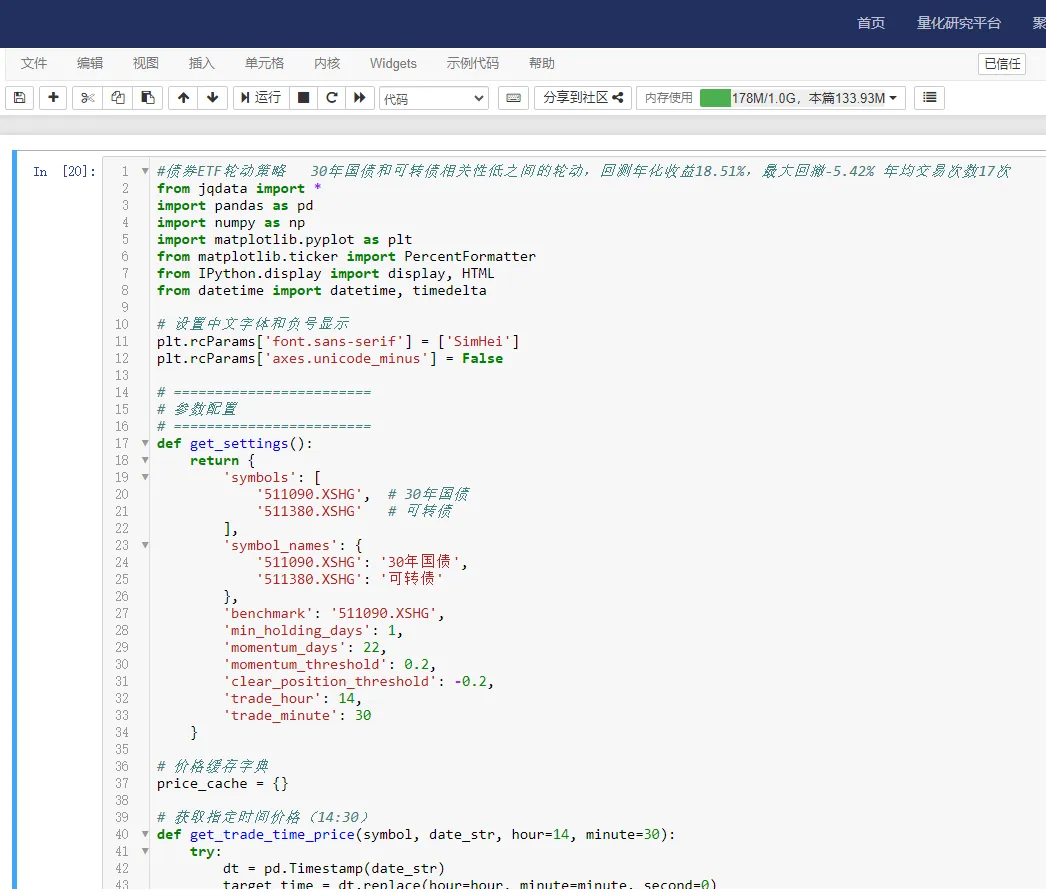
Task: Click '511380.XSHG' string on line 21
Action: (x=310, y=511)
